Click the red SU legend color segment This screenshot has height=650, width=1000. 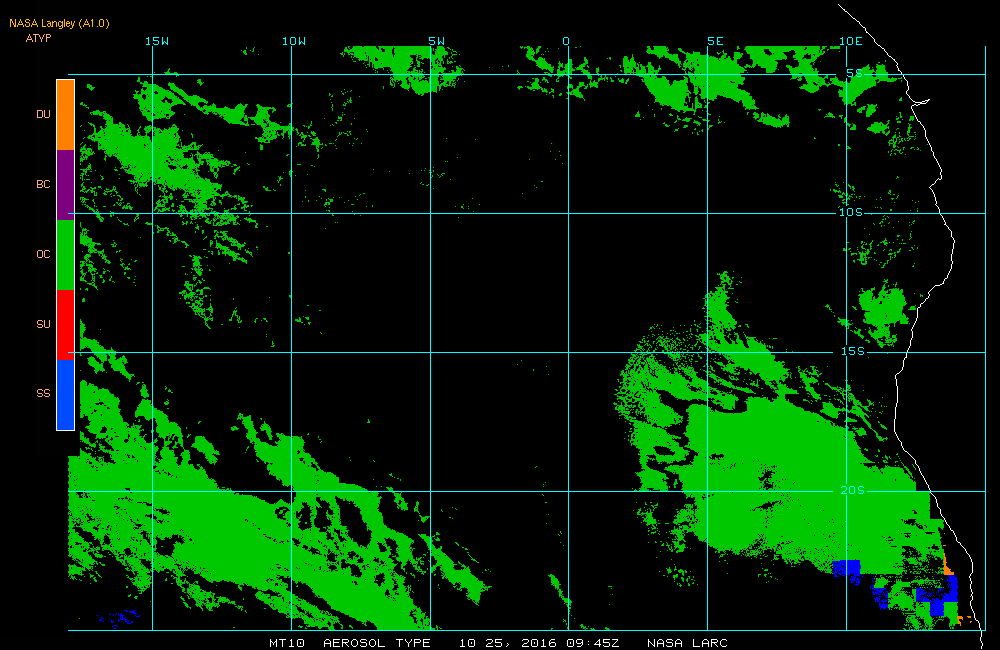66,325
